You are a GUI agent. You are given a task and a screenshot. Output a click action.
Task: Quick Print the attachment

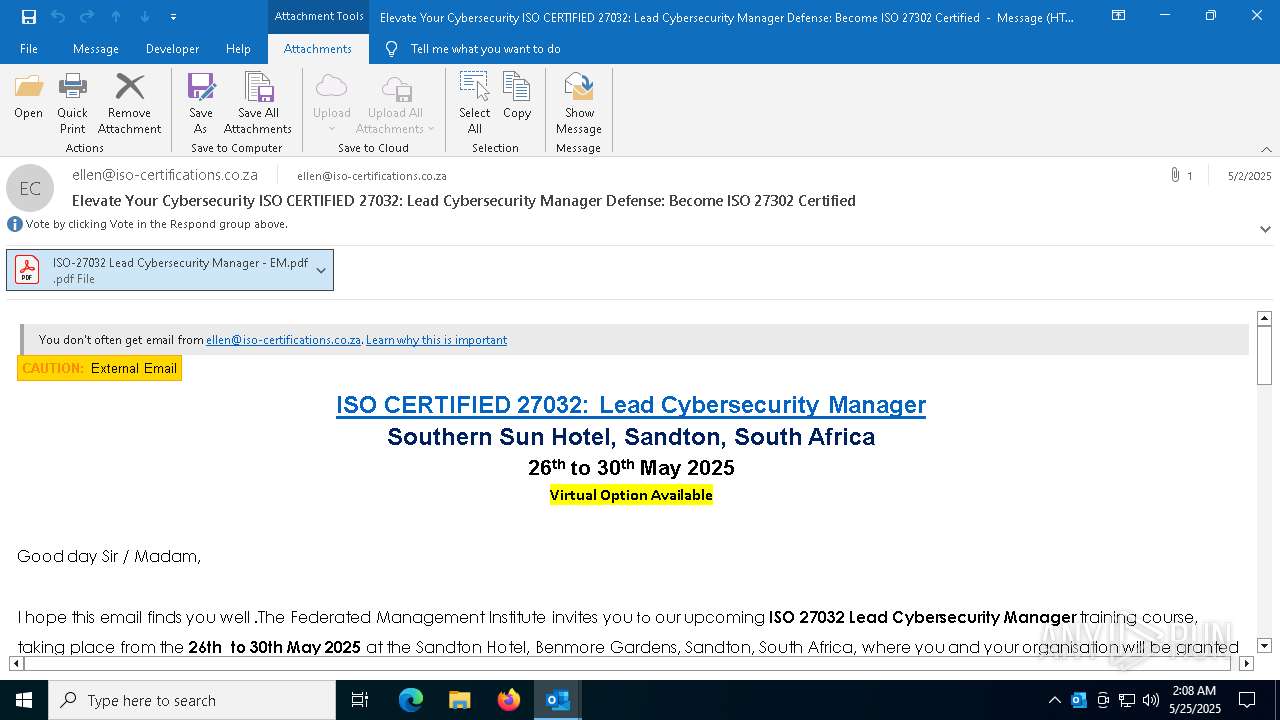coord(72,103)
